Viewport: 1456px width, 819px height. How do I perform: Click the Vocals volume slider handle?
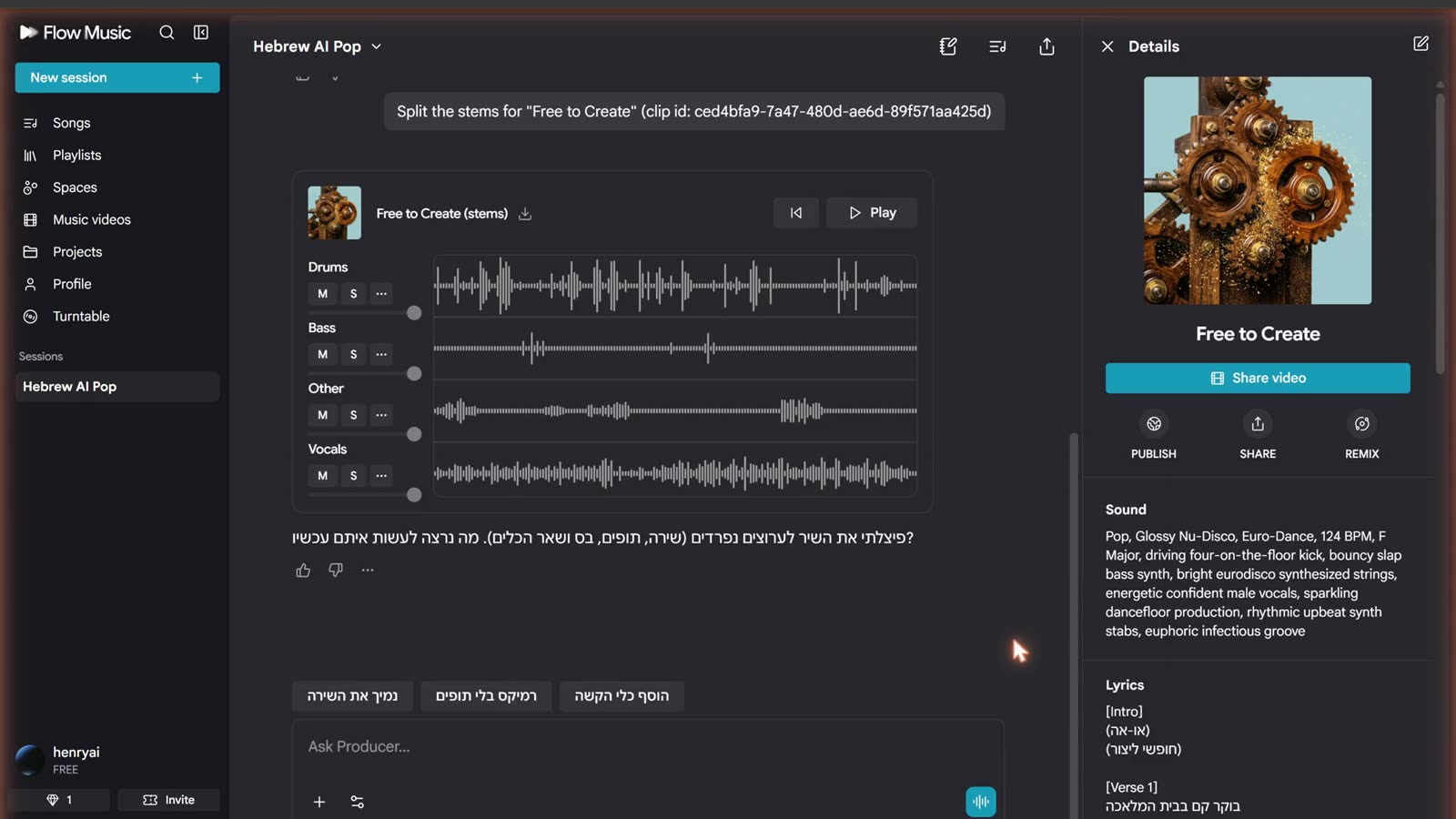click(x=414, y=495)
